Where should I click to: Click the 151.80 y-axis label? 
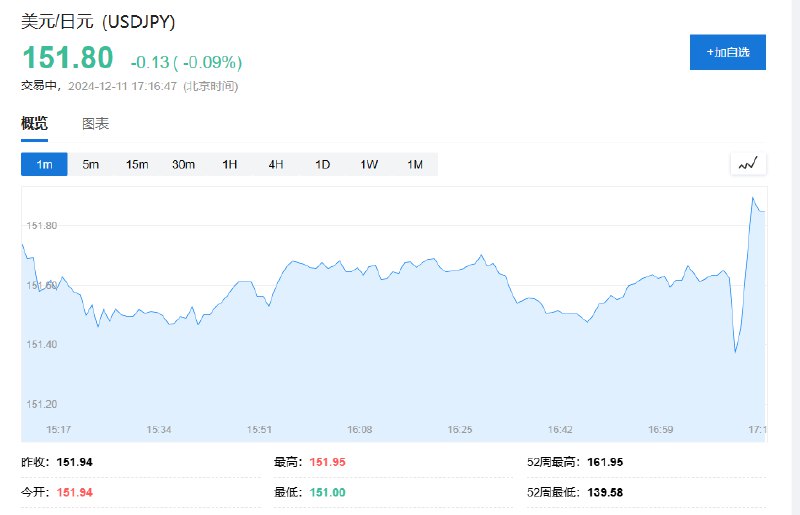(42, 226)
